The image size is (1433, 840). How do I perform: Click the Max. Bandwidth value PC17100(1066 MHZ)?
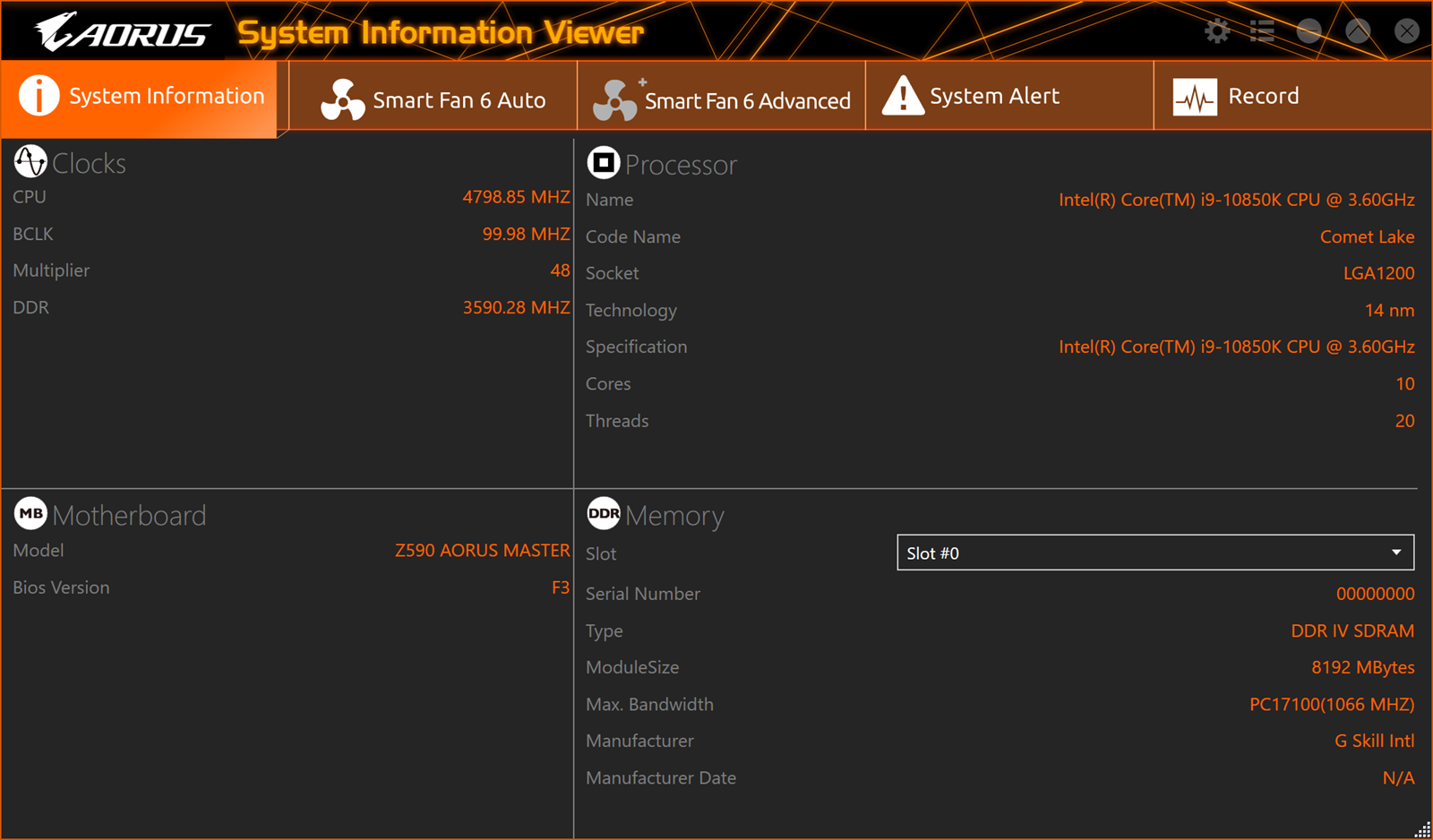pyautogui.click(x=1332, y=704)
